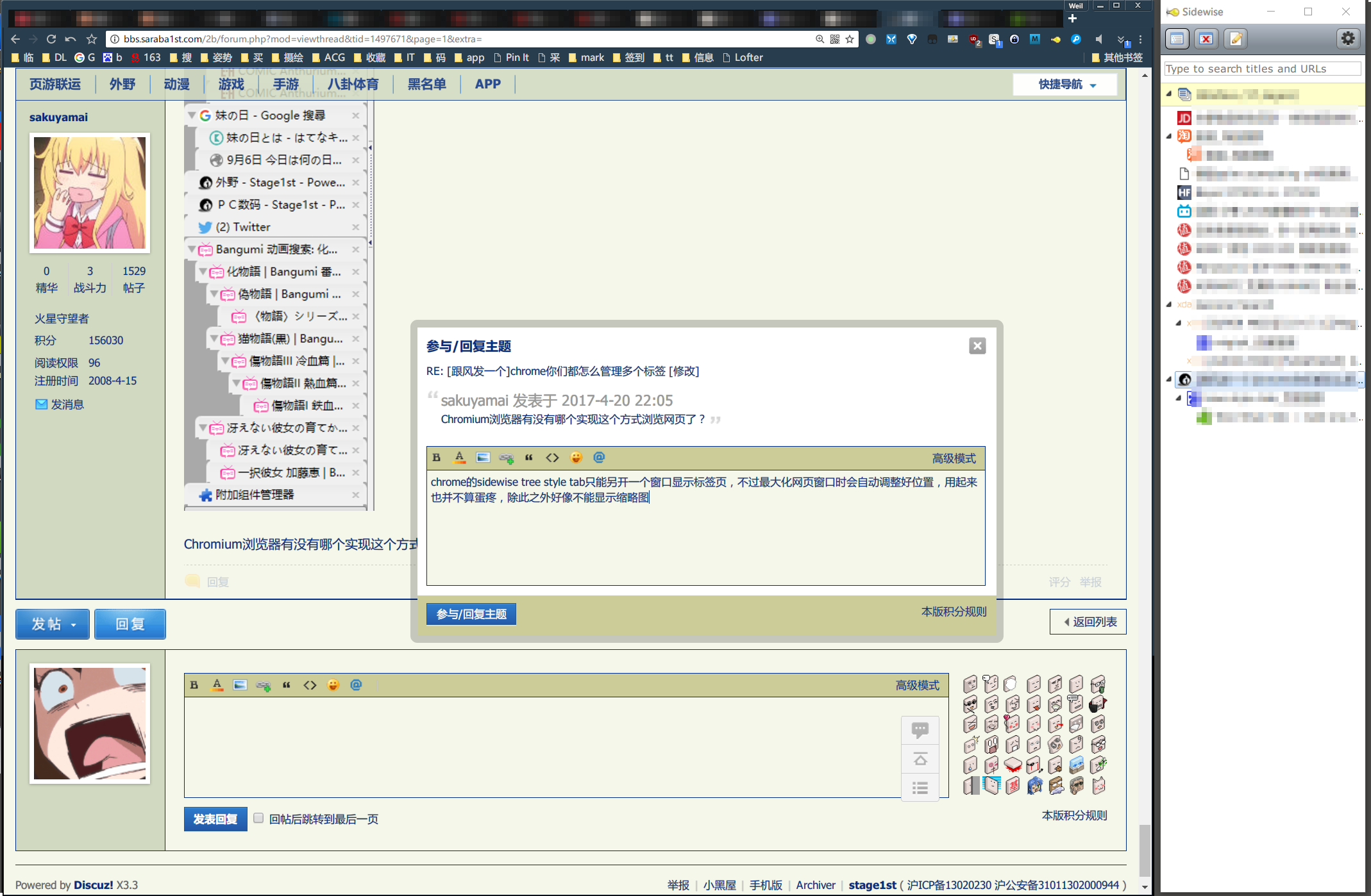Open recently closed pane in Sidewise
1371x896 pixels.
[1206, 39]
